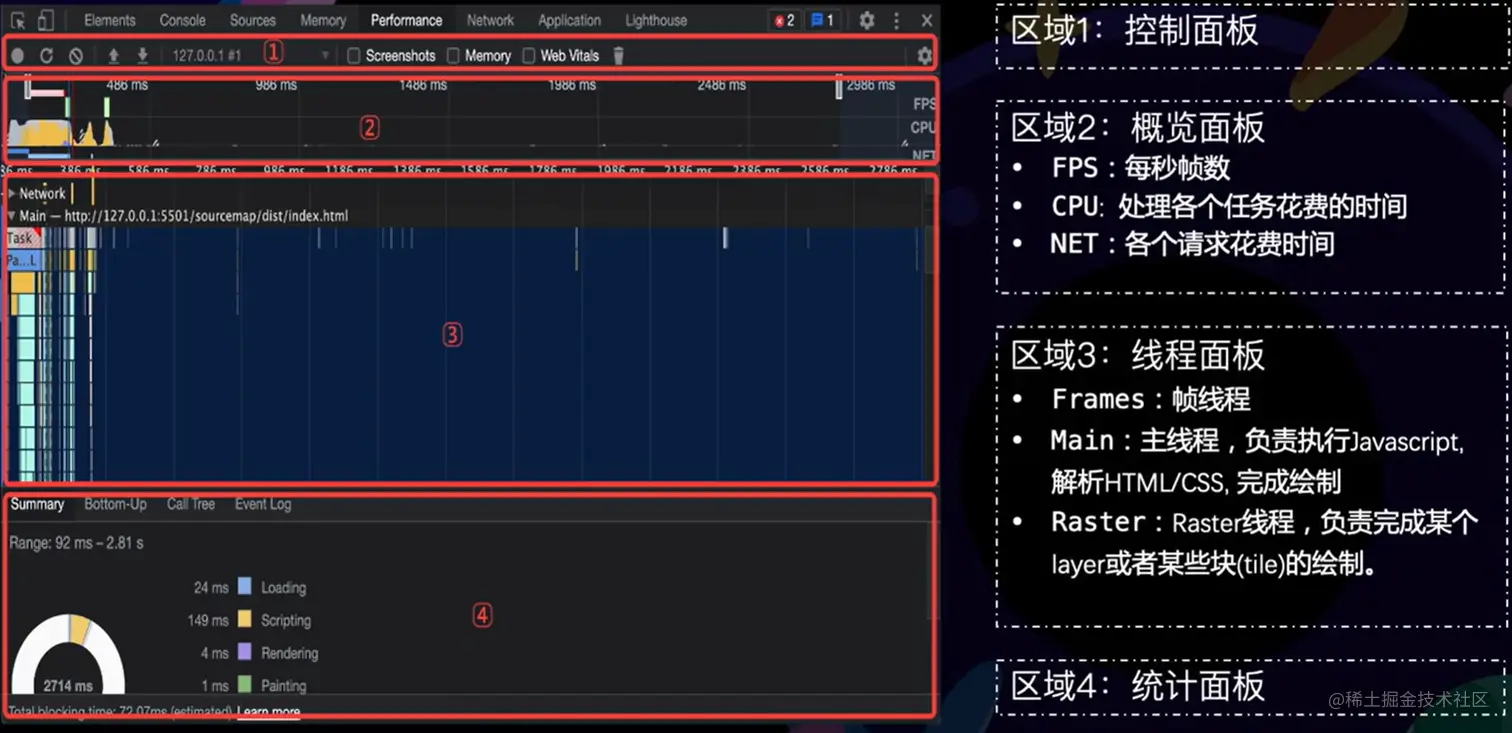
Task: Clear recordings using the block icon
Action: pyautogui.click(x=76, y=56)
